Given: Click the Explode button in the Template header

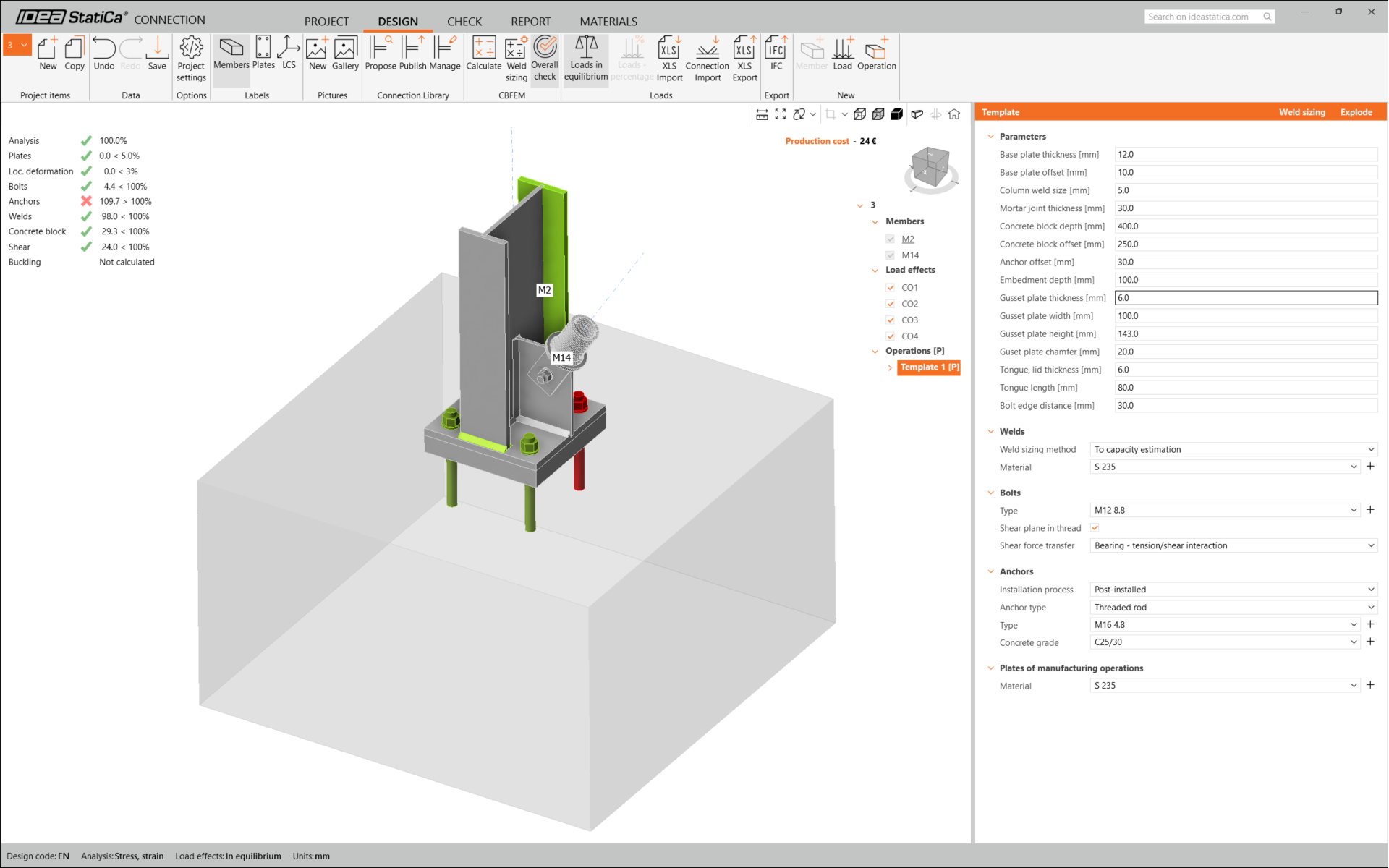Looking at the screenshot, I should [x=1356, y=112].
